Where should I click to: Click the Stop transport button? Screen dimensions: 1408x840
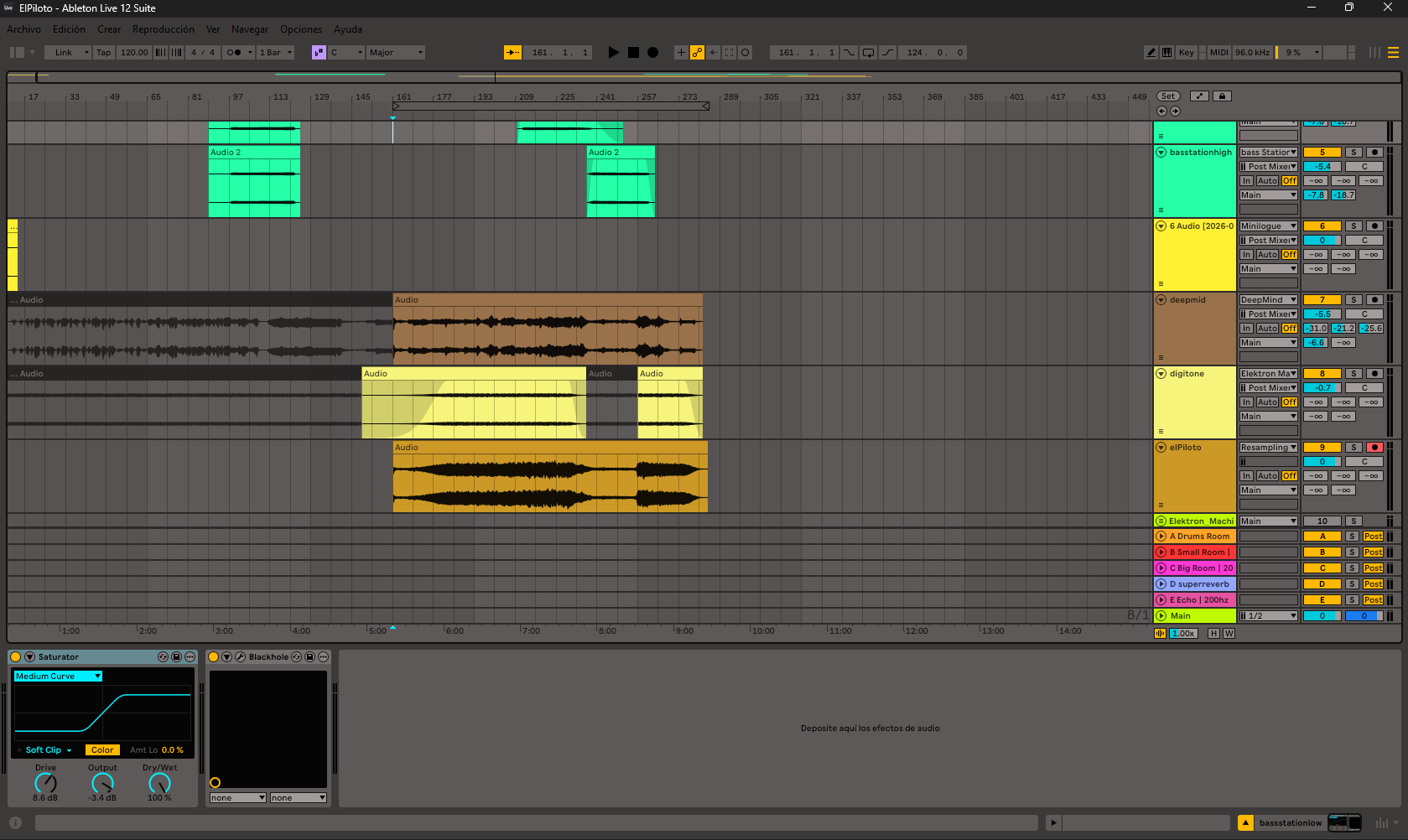[x=633, y=52]
